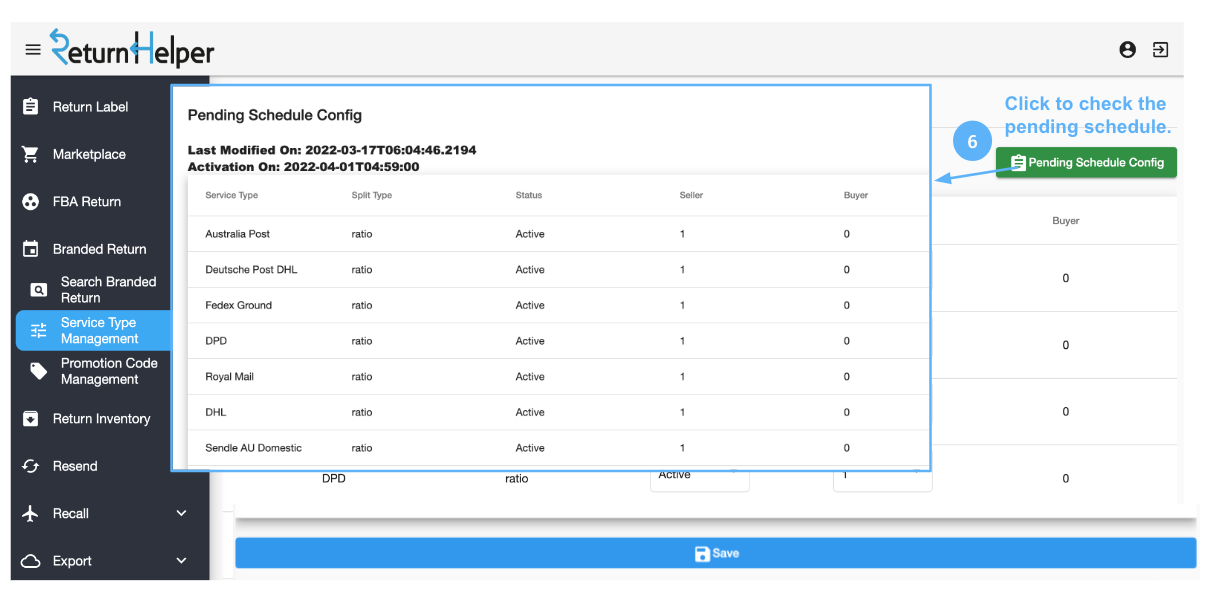The width and height of the screenshot is (1217, 589).
Task: Select the Fedex Ground row
Action: [x=557, y=305]
